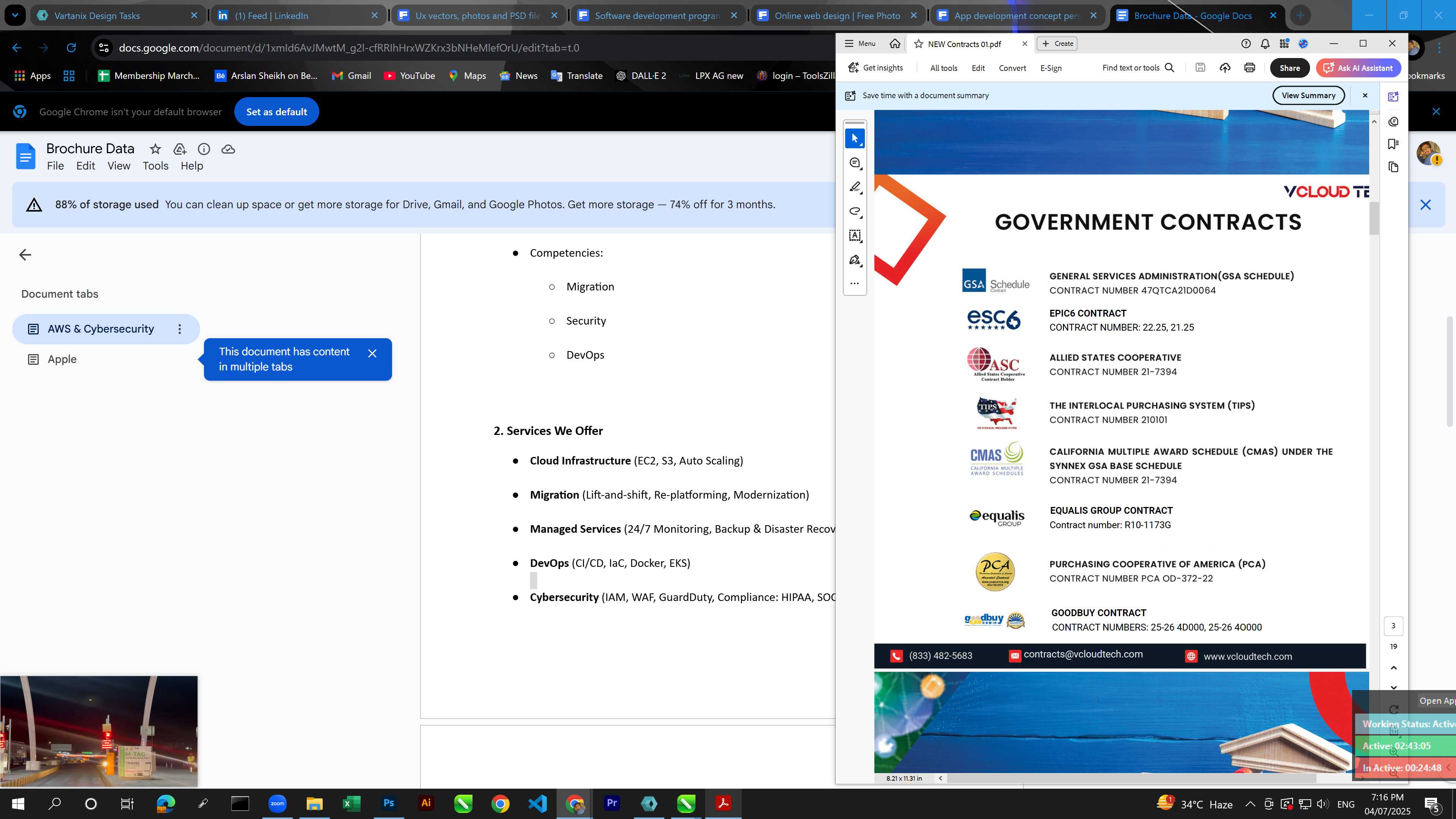Check cloud save status icon
The height and width of the screenshot is (819, 1456).
pos(228,149)
